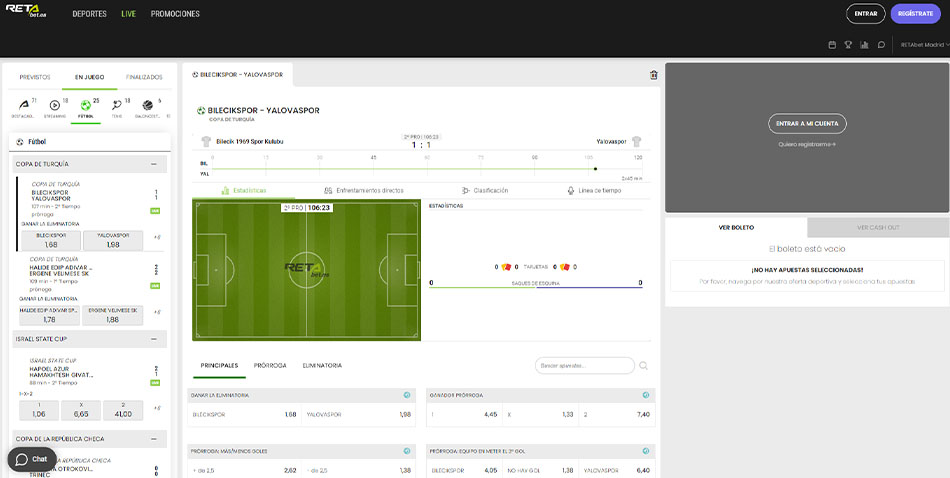Switch to the Finalizados tab

(144, 78)
